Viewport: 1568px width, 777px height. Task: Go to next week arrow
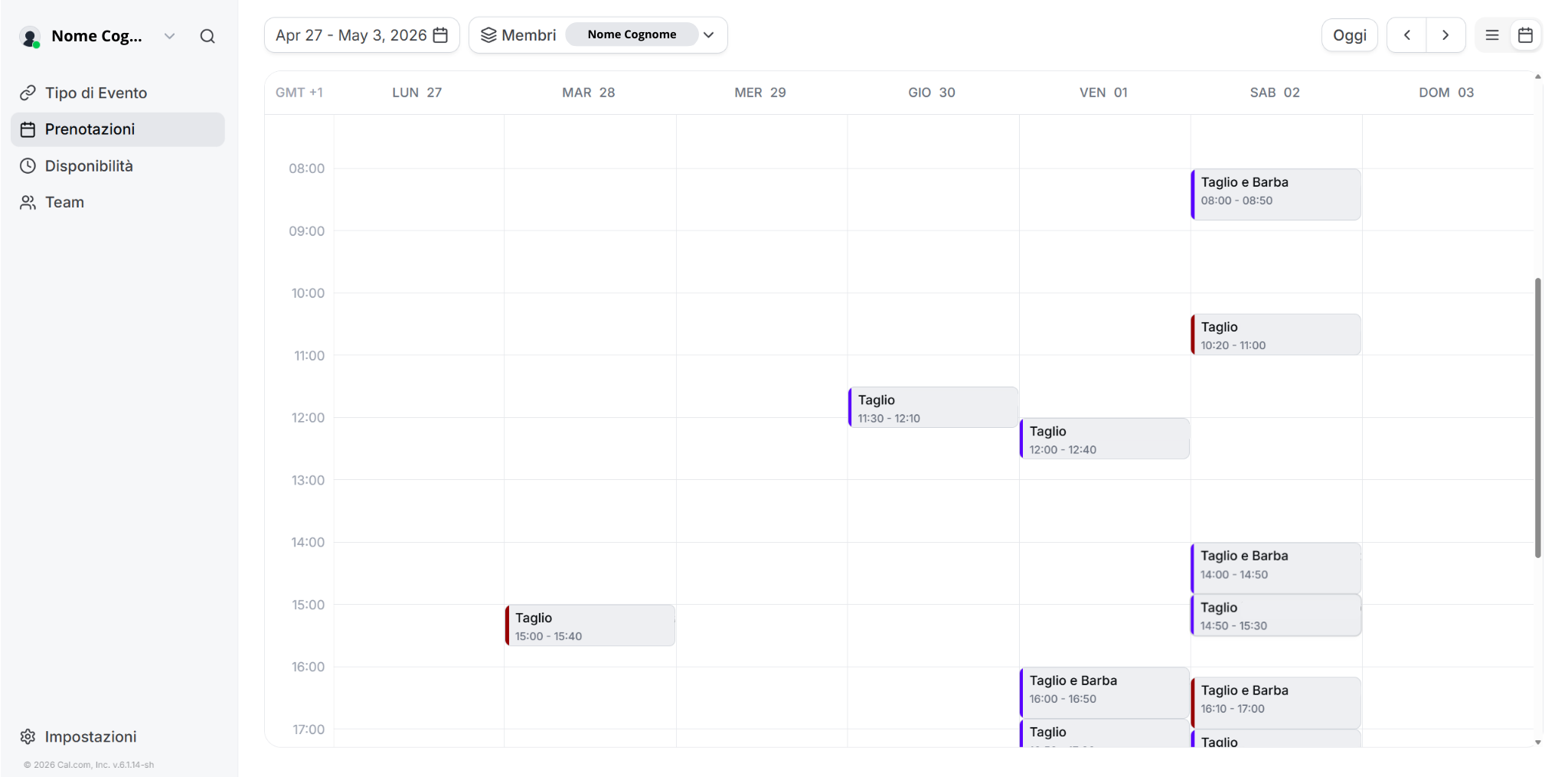1445,35
